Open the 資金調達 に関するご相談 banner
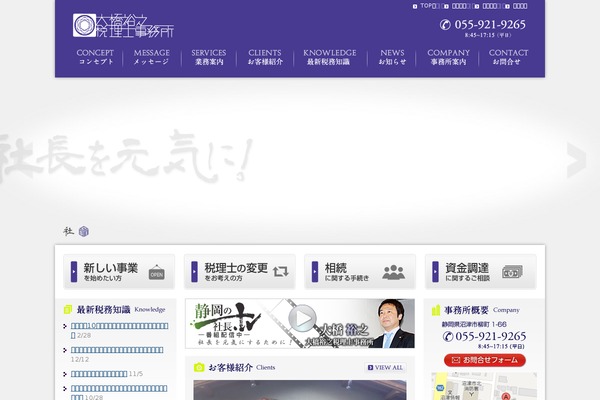The image size is (600, 400). click(x=481, y=271)
